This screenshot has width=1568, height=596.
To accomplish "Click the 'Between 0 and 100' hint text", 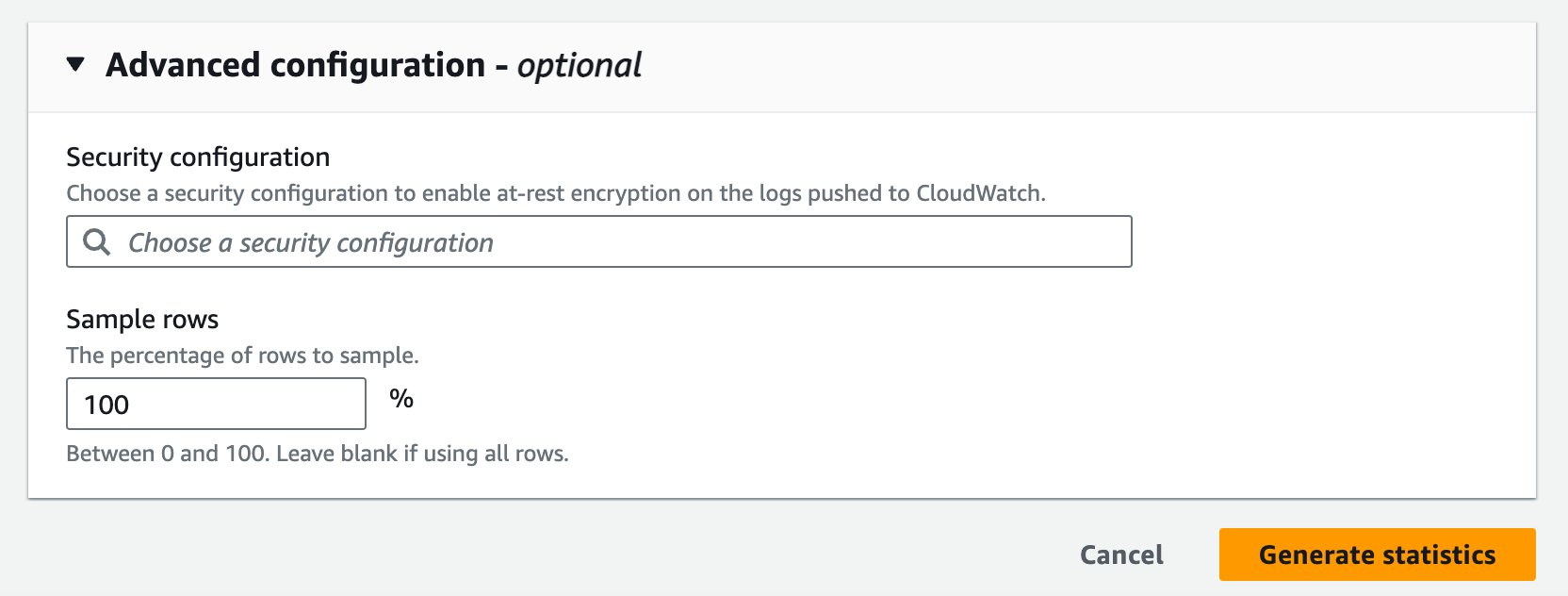I will point(166,454).
